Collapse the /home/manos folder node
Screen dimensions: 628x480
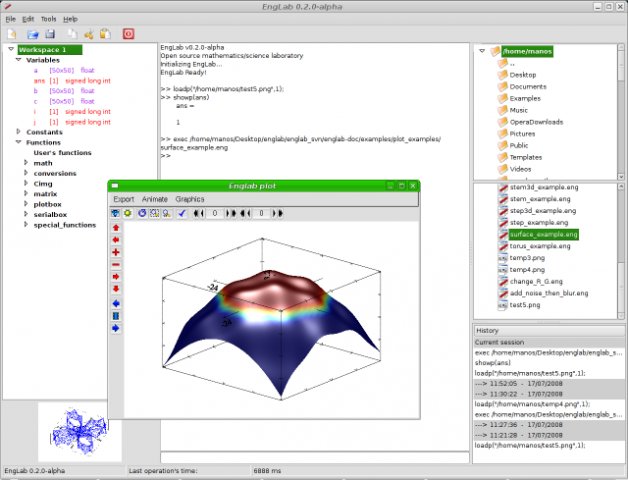(x=483, y=51)
